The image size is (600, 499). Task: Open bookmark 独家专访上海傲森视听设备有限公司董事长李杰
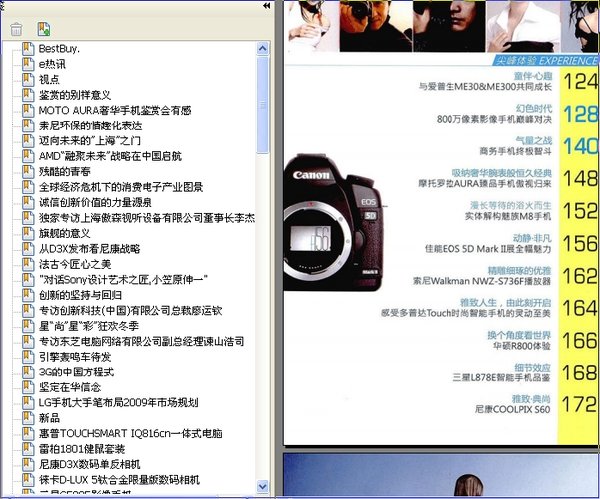(x=147, y=218)
